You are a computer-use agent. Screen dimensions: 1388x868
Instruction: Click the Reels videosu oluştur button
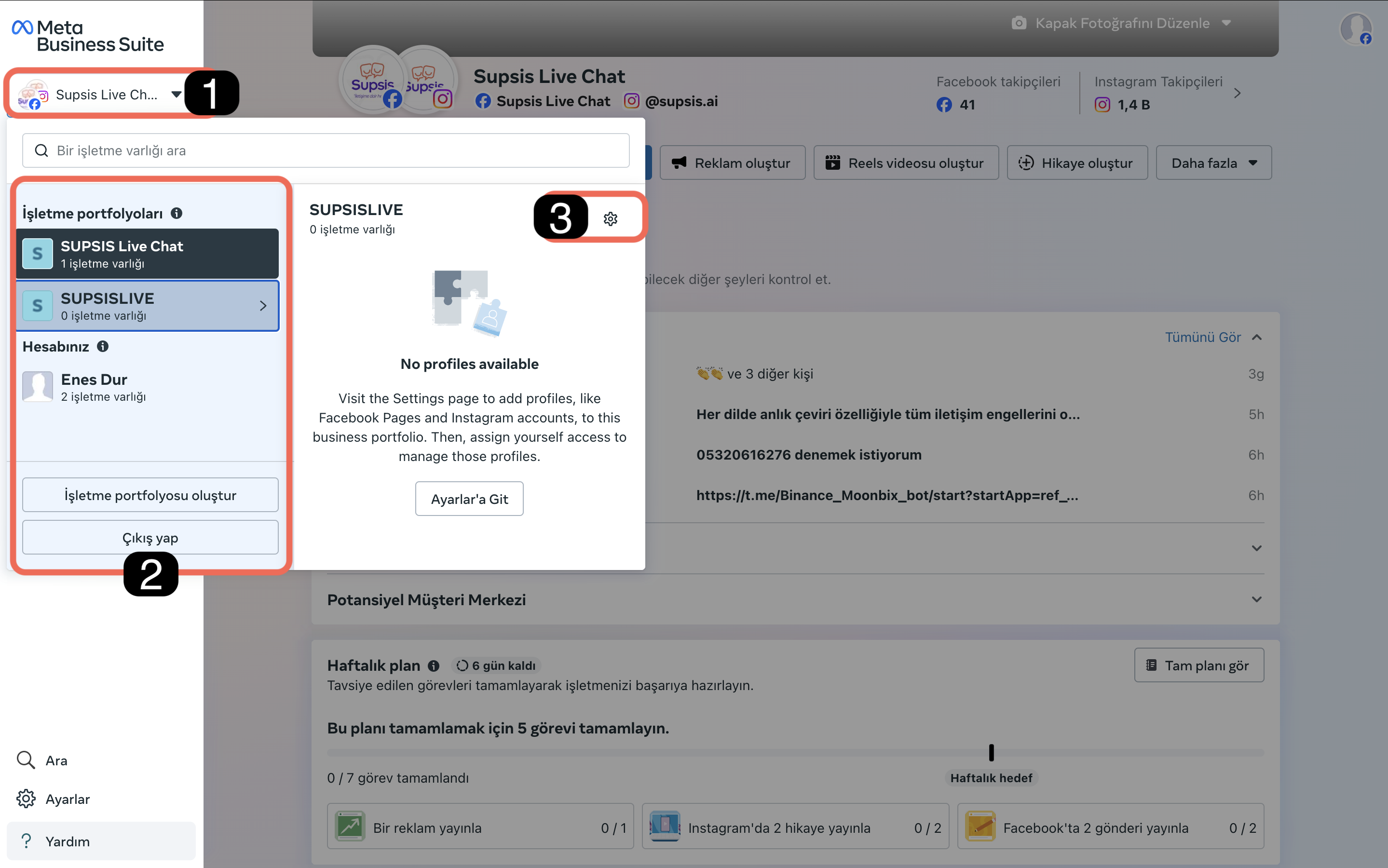pos(906,163)
